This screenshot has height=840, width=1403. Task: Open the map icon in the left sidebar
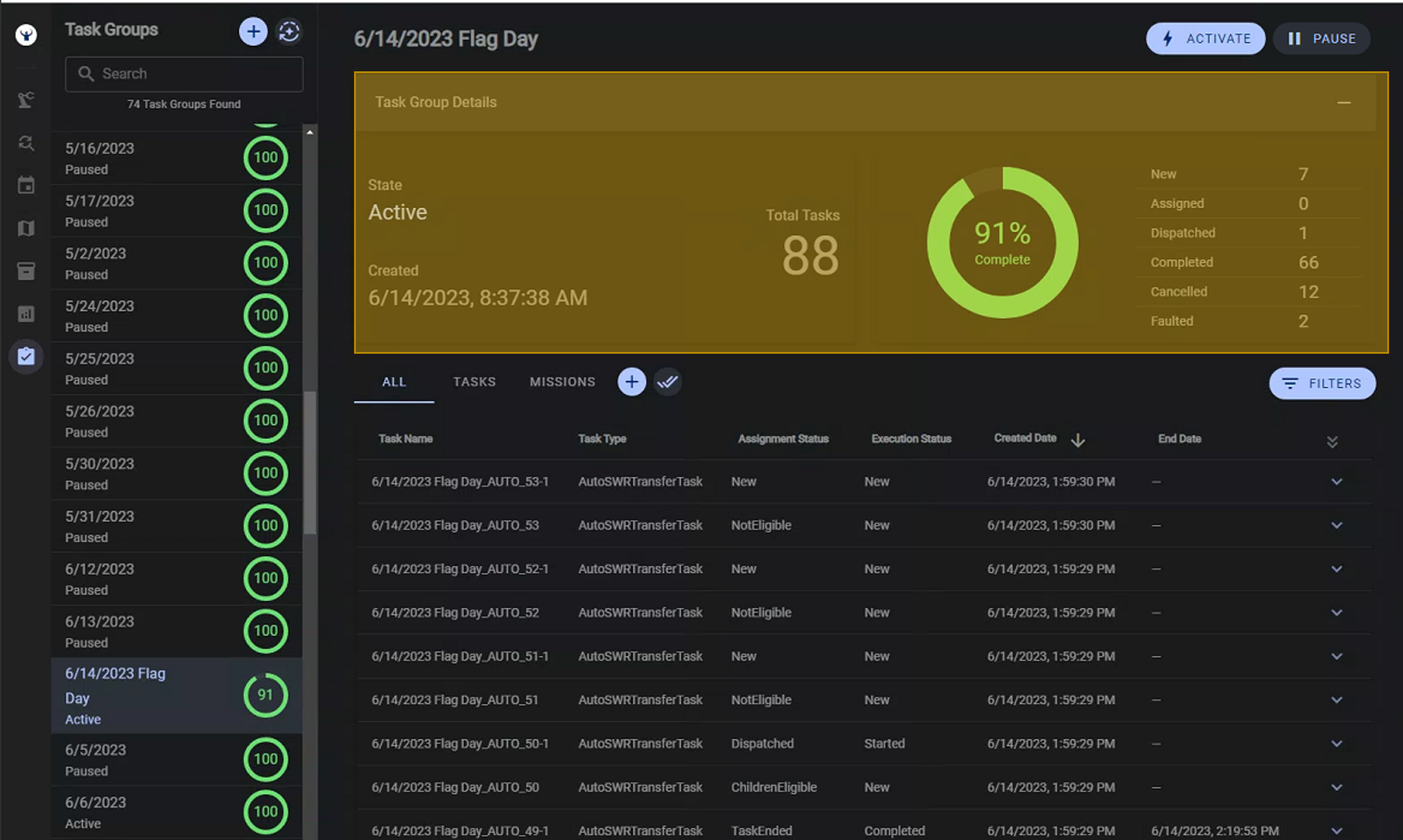click(x=26, y=228)
